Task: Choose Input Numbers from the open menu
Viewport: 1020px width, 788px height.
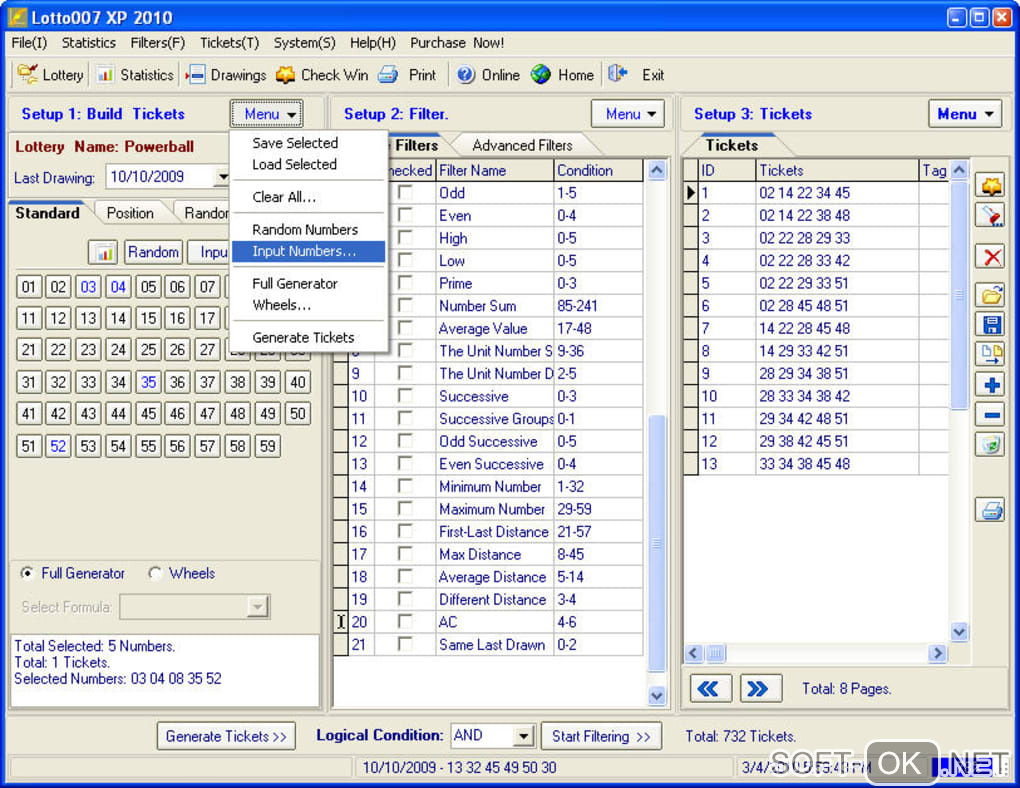Action: tap(304, 251)
